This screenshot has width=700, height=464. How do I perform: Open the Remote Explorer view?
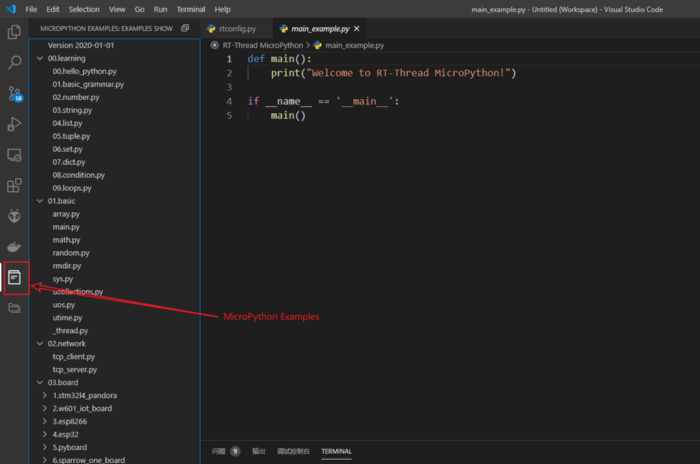tap(14, 155)
